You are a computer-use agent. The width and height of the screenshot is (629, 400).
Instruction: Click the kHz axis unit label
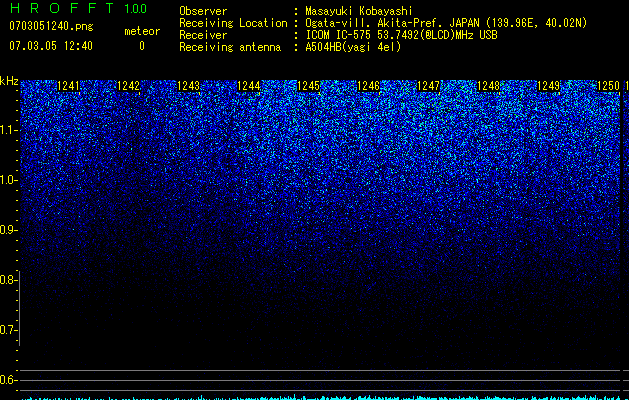pos(9,81)
